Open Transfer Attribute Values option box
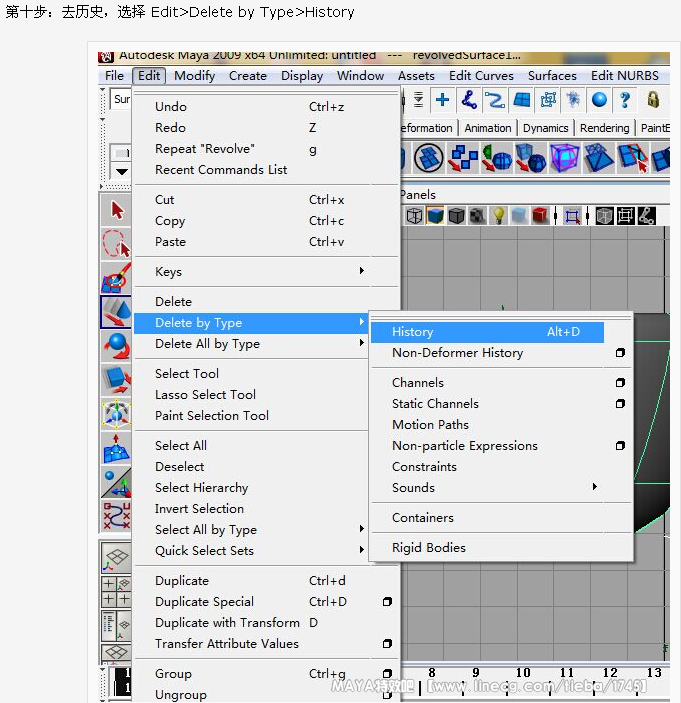681x703 pixels. click(387, 644)
